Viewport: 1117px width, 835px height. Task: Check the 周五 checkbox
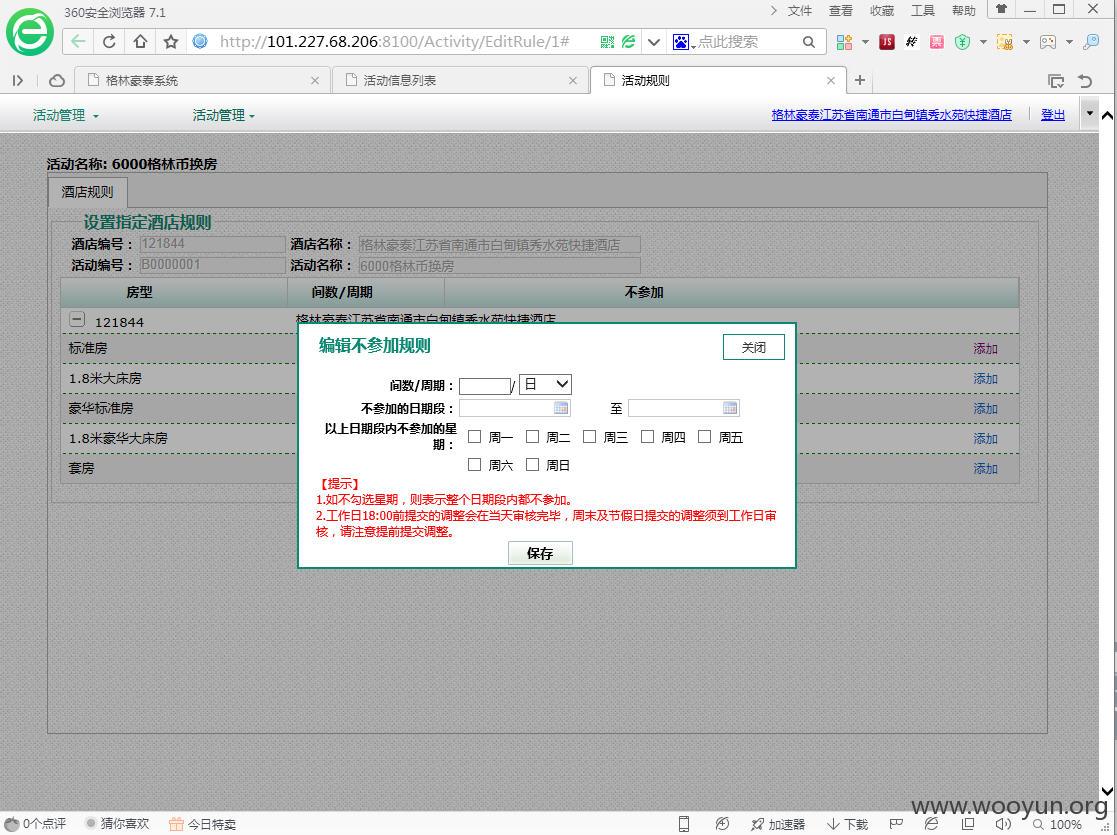[x=705, y=437]
